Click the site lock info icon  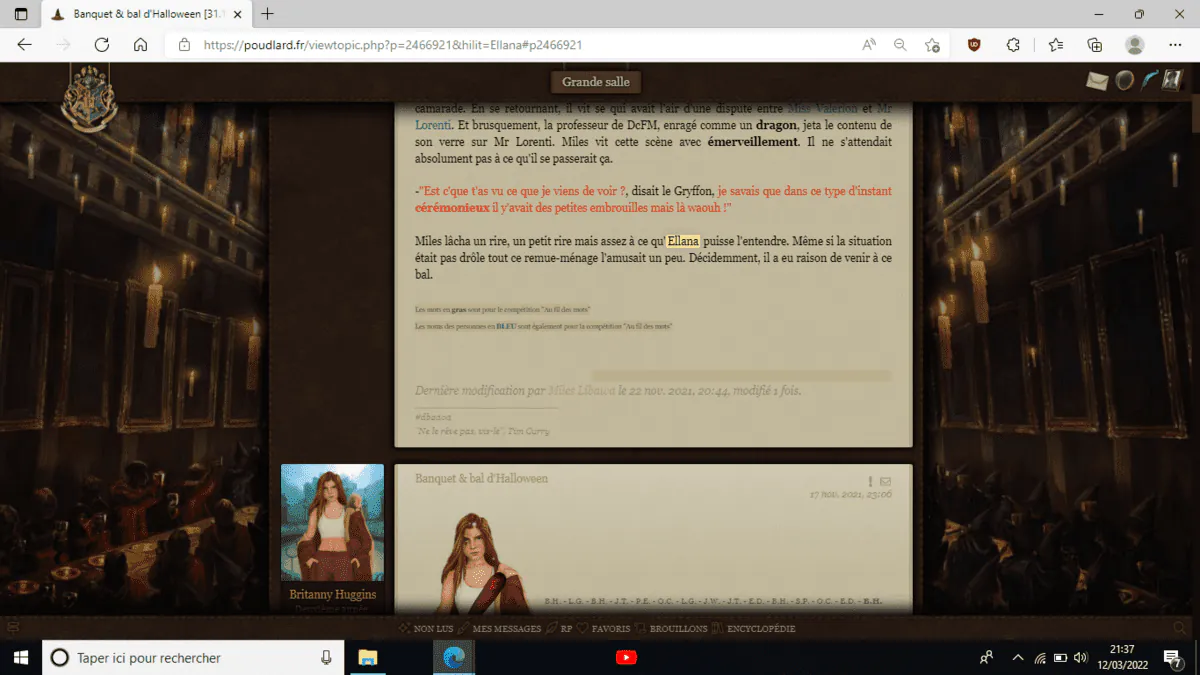click(184, 45)
